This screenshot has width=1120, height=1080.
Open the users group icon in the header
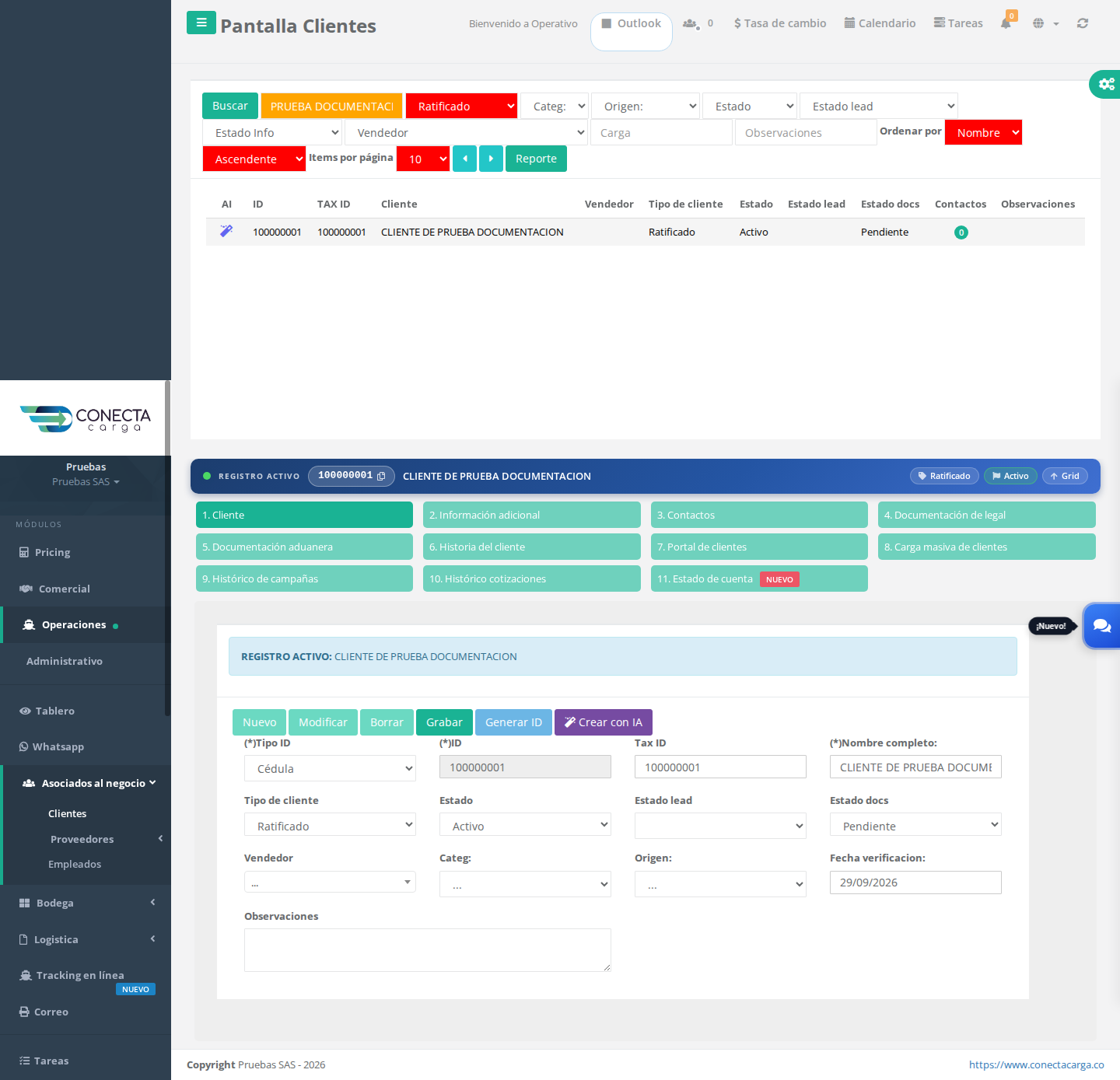(x=690, y=23)
